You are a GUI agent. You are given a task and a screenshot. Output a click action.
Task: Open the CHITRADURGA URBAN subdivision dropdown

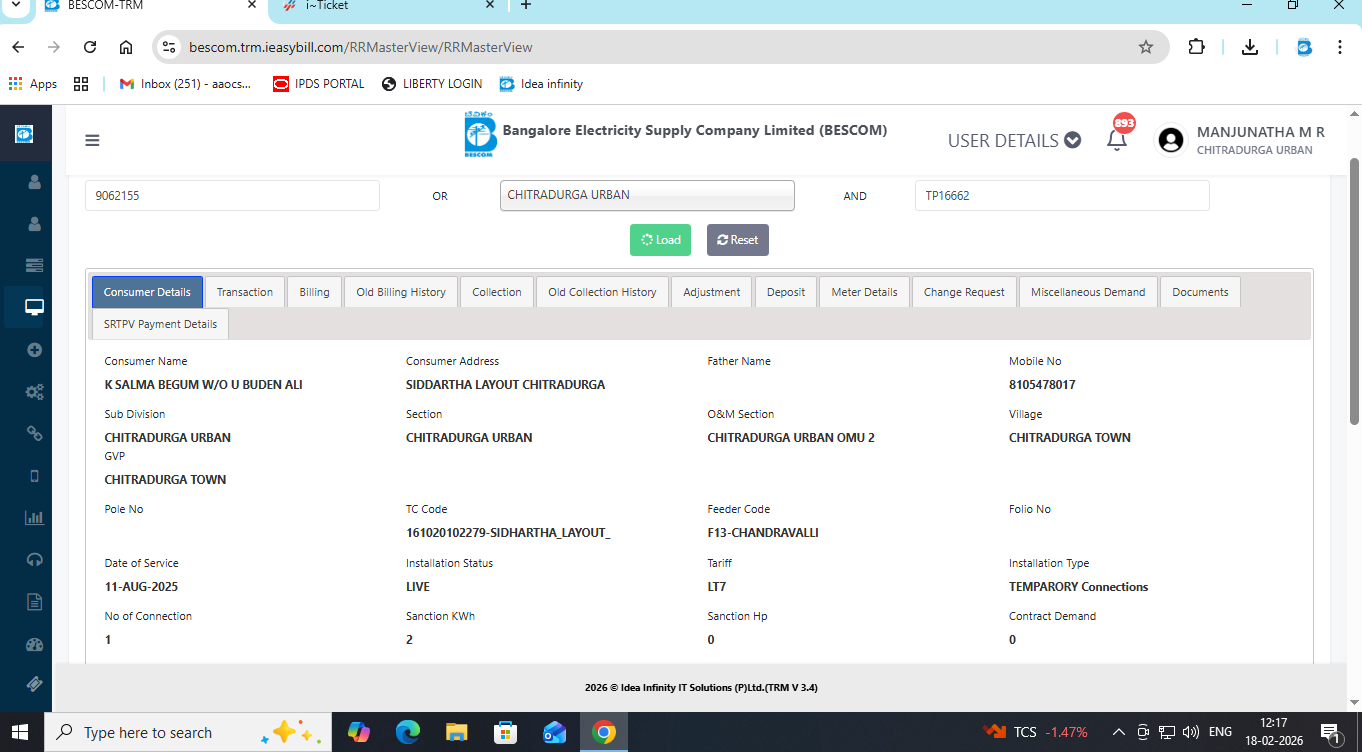646,196
